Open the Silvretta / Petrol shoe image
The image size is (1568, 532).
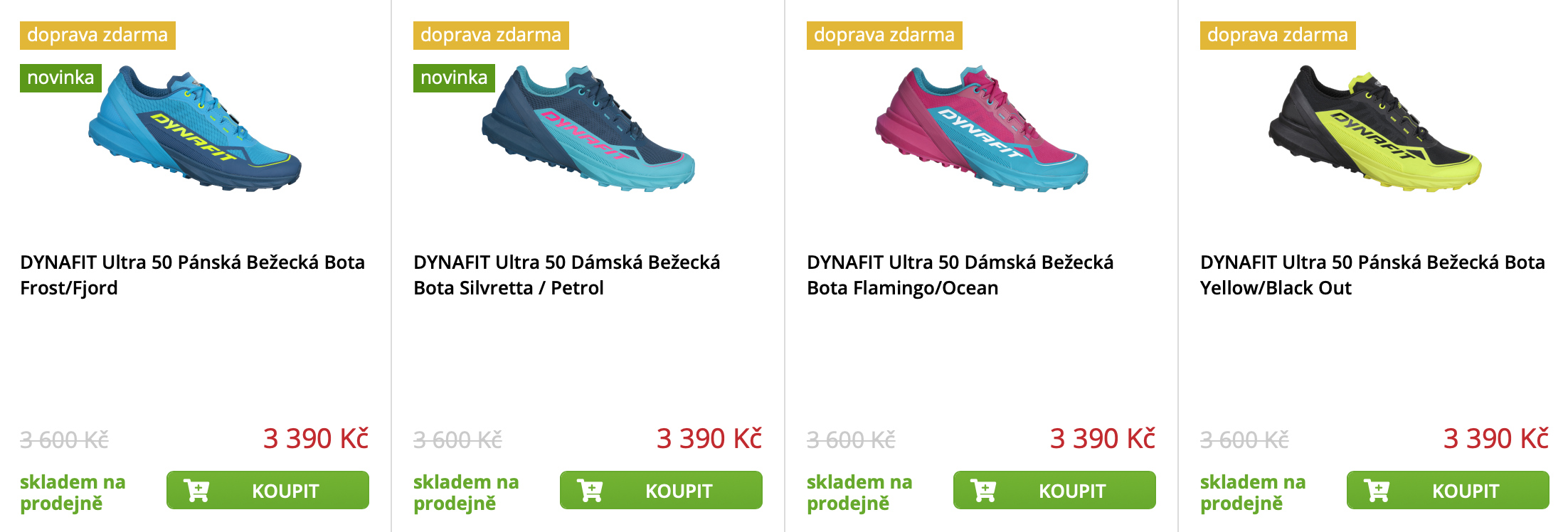click(x=588, y=129)
